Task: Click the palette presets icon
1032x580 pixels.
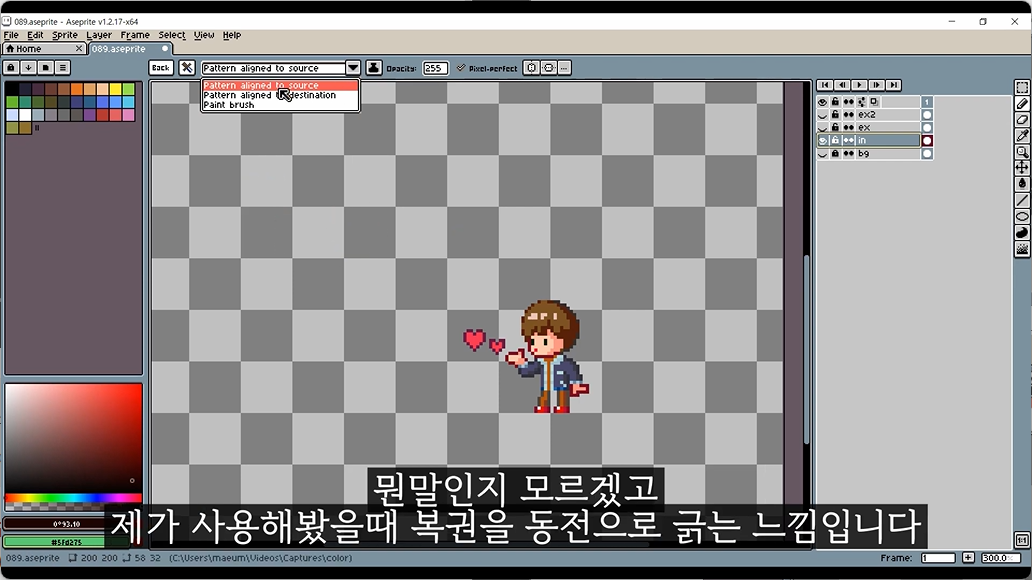Action: 45,67
